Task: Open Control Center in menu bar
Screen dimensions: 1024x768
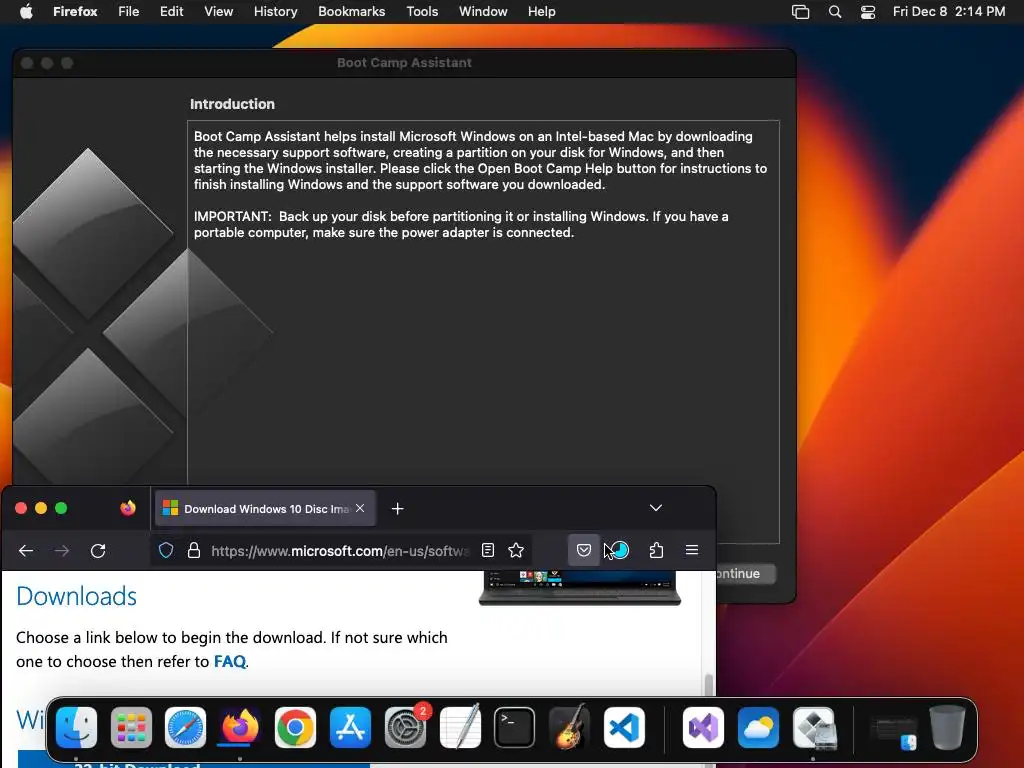Action: coord(868,11)
